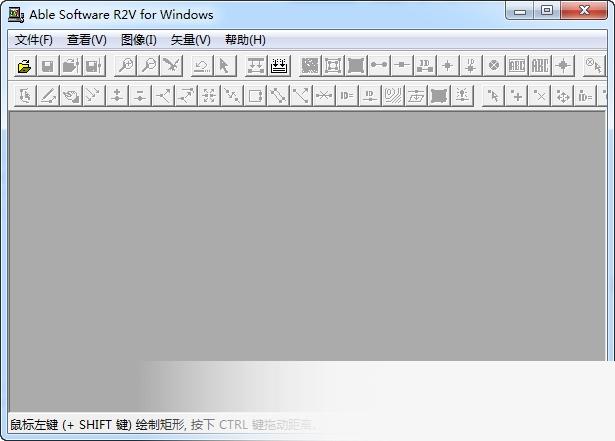Click the crossed circle with cursor icon
This screenshot has height=441, width=615.
pyautogui.click(x=593, y=66)
